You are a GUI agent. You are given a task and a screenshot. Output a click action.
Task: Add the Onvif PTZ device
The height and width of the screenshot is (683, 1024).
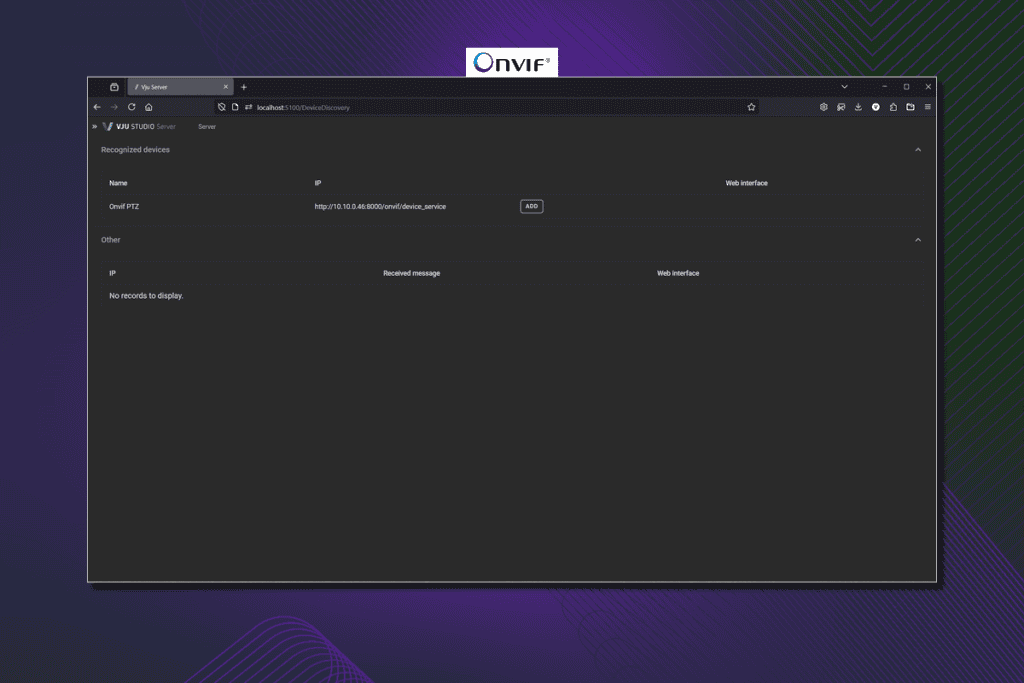(532, 206)
